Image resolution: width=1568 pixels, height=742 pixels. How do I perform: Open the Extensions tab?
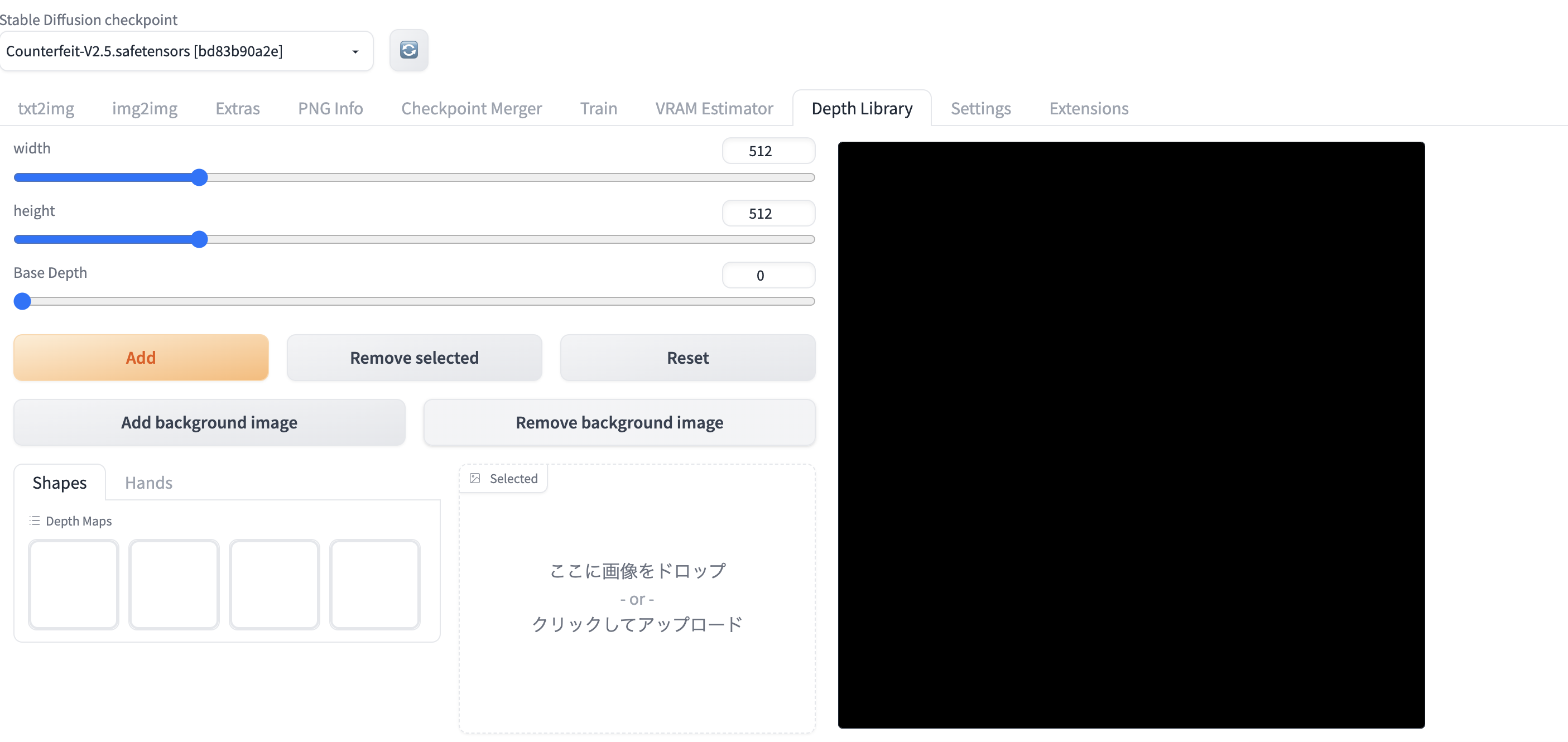point(1088,108)
